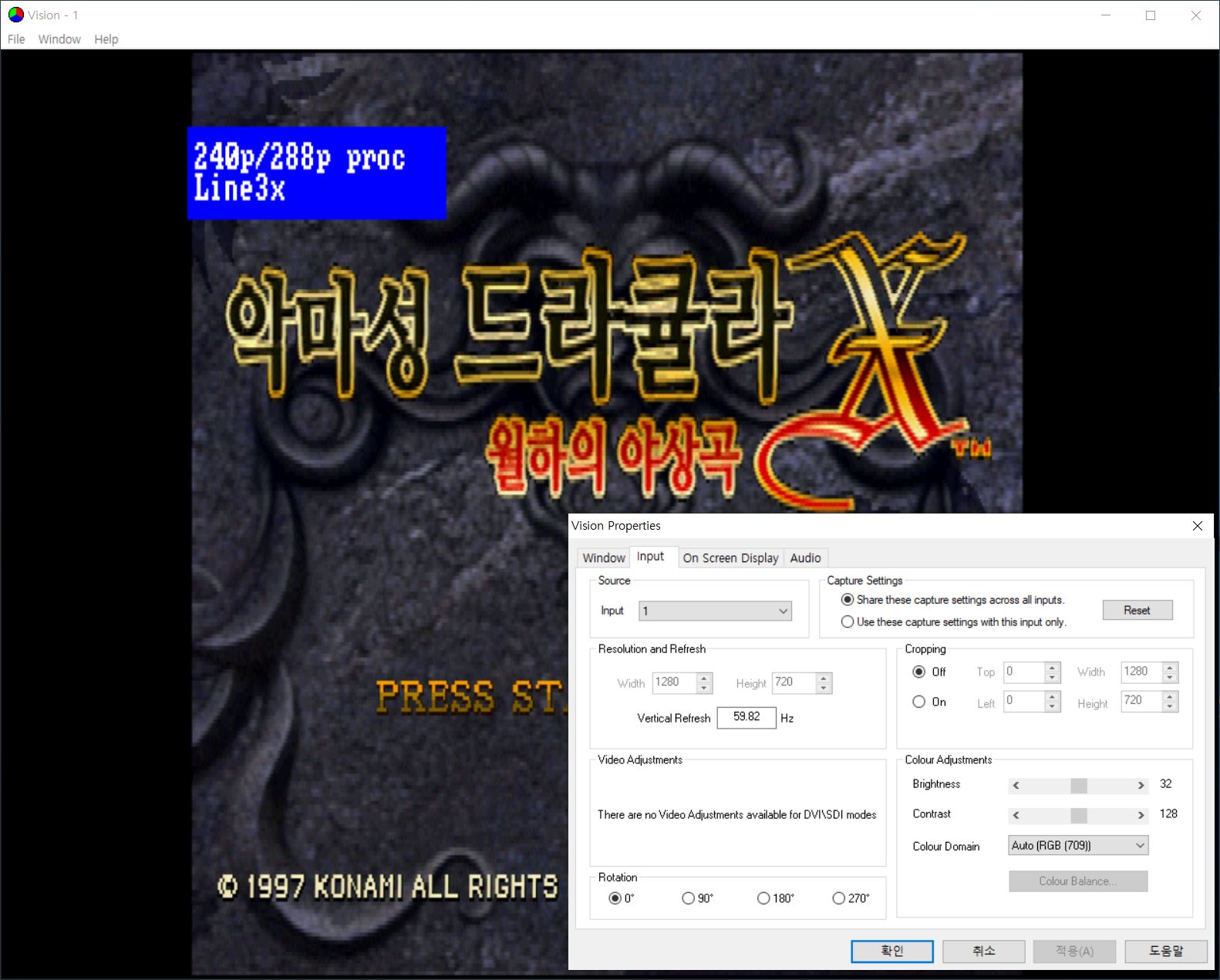This screenshot has width=1220, height=980.
Task: Decrease Cropping Height with down arrow
Action: tap(1170, 706)
